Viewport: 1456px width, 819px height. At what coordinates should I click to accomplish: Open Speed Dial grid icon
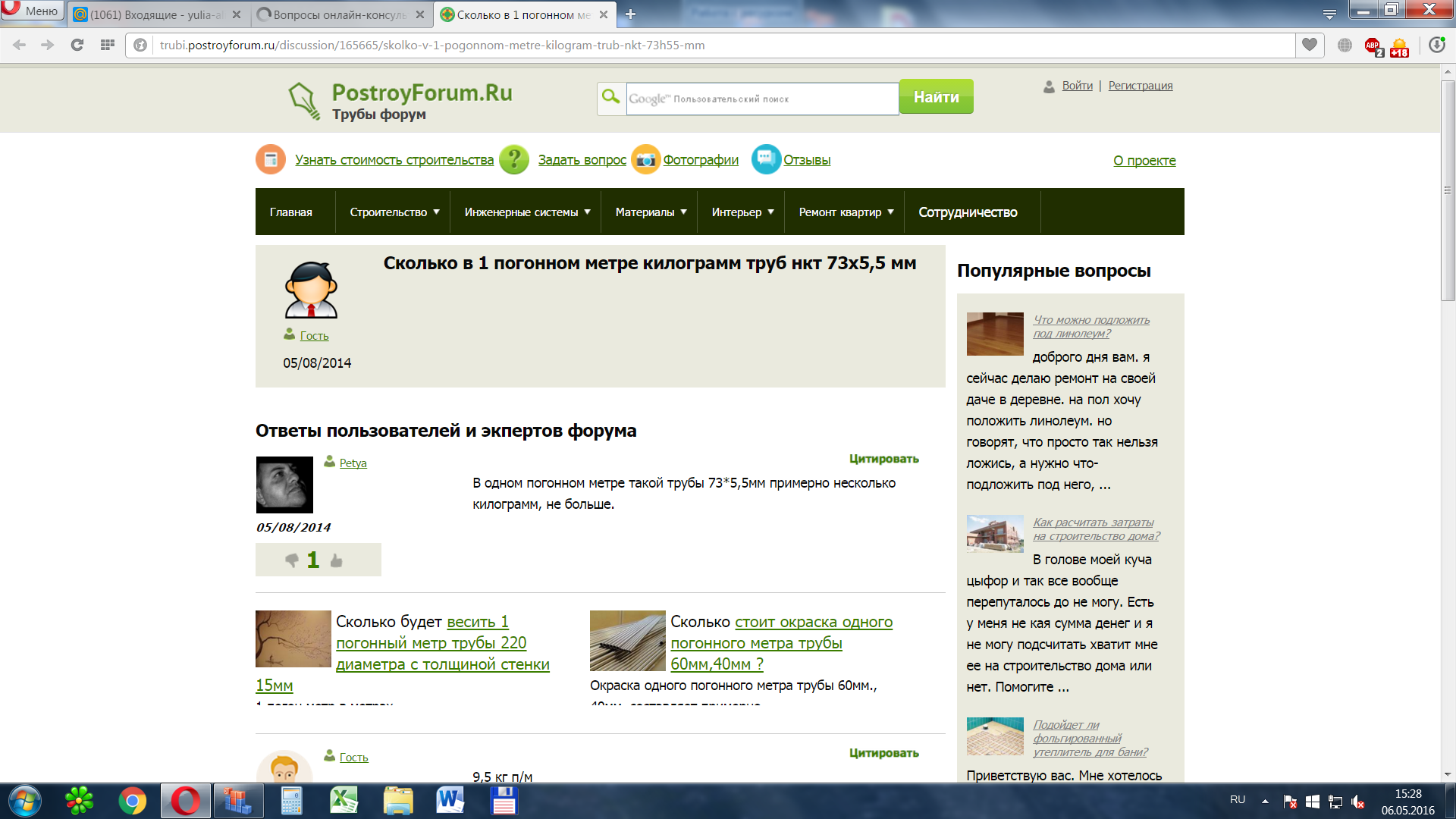pos(108,45)
